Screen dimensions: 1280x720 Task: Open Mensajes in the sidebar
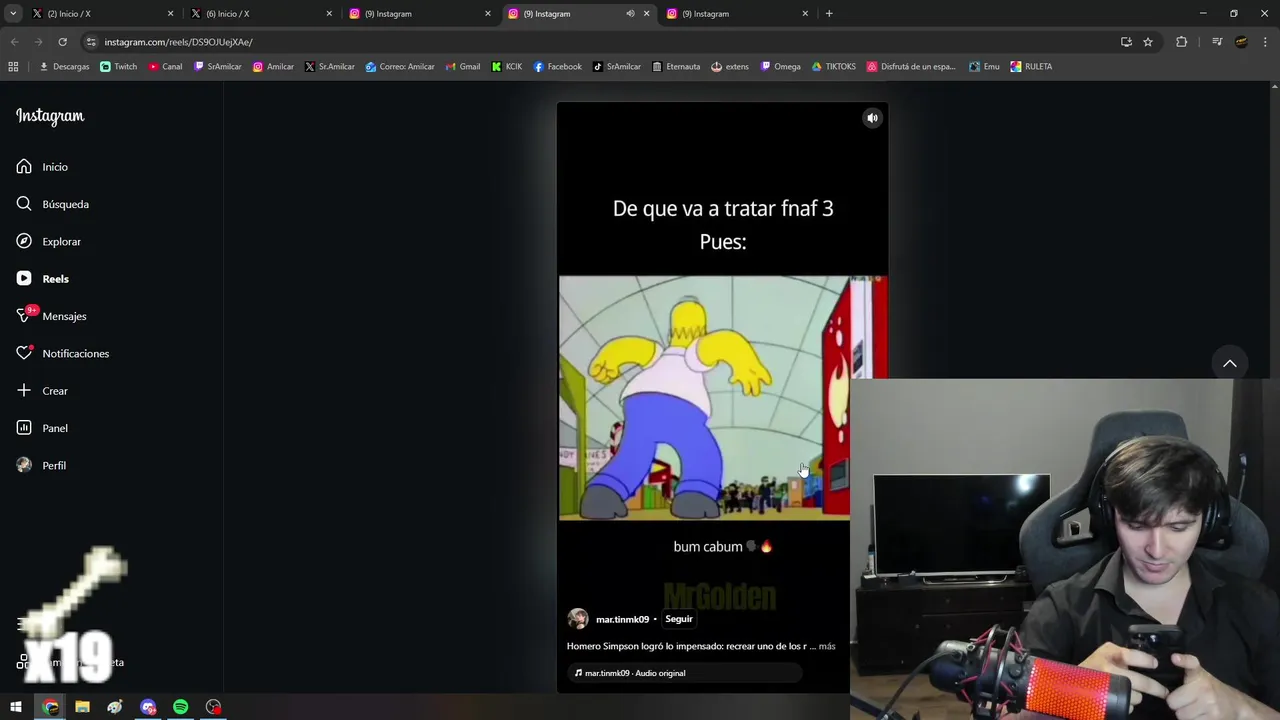(51, 316)
